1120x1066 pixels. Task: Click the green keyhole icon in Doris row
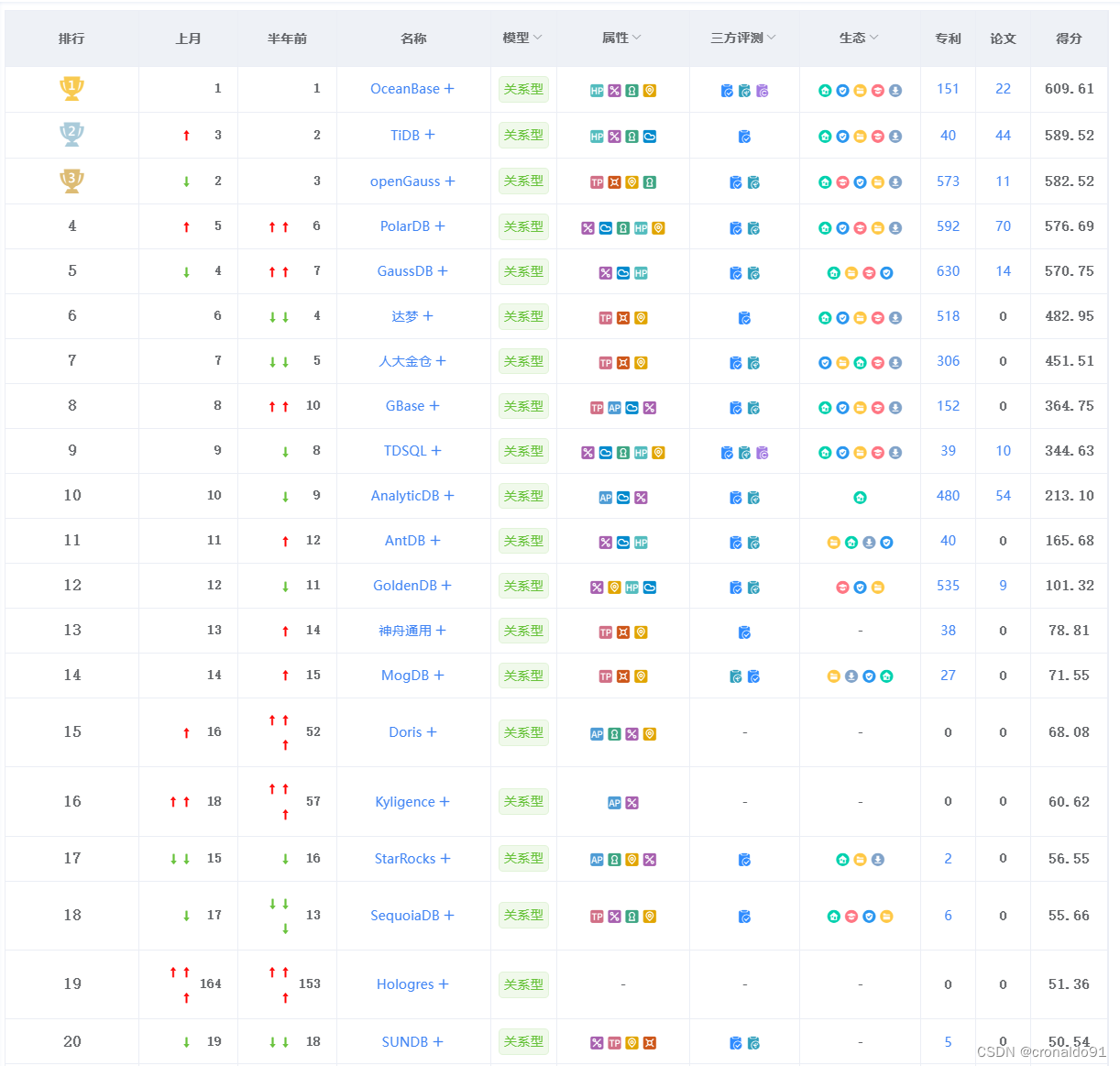click(x=614, y=734)
